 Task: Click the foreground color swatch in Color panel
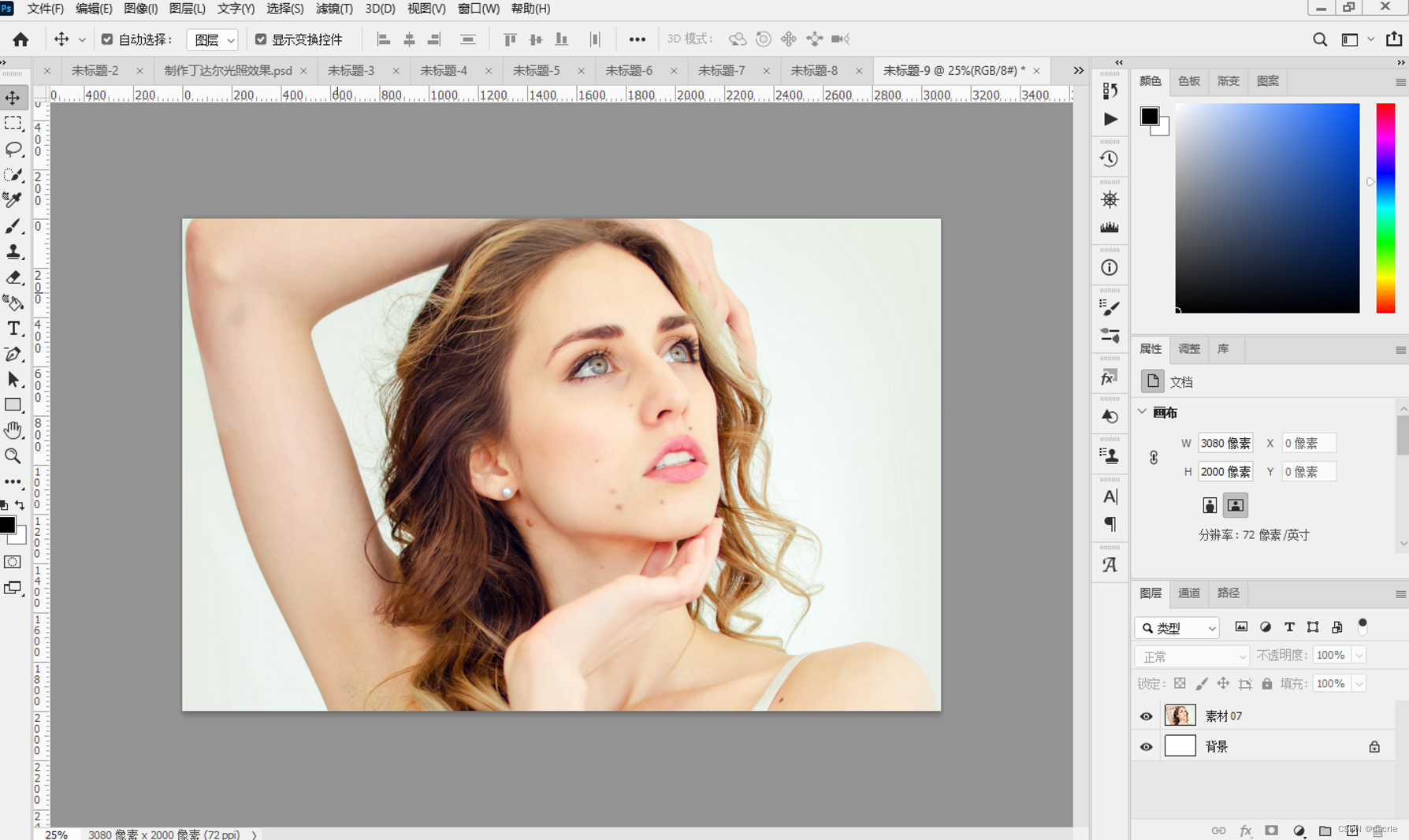point(1150,117)
